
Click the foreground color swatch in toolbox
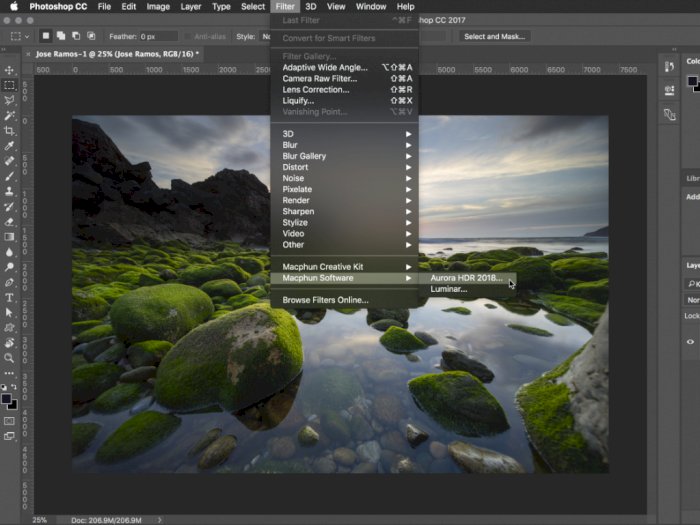[6, 399]
